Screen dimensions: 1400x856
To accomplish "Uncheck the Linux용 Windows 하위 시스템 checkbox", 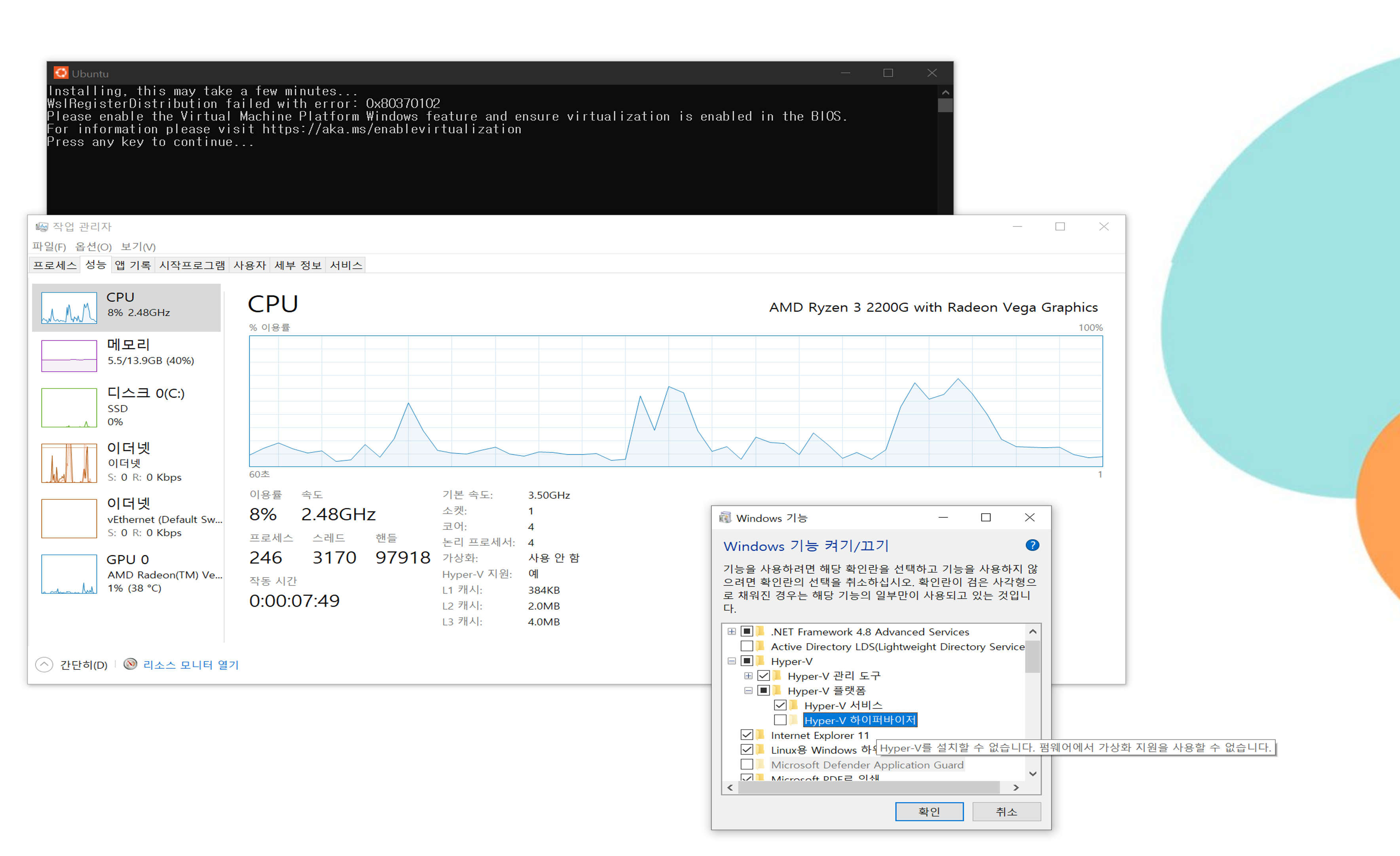I will click(747, 749).
